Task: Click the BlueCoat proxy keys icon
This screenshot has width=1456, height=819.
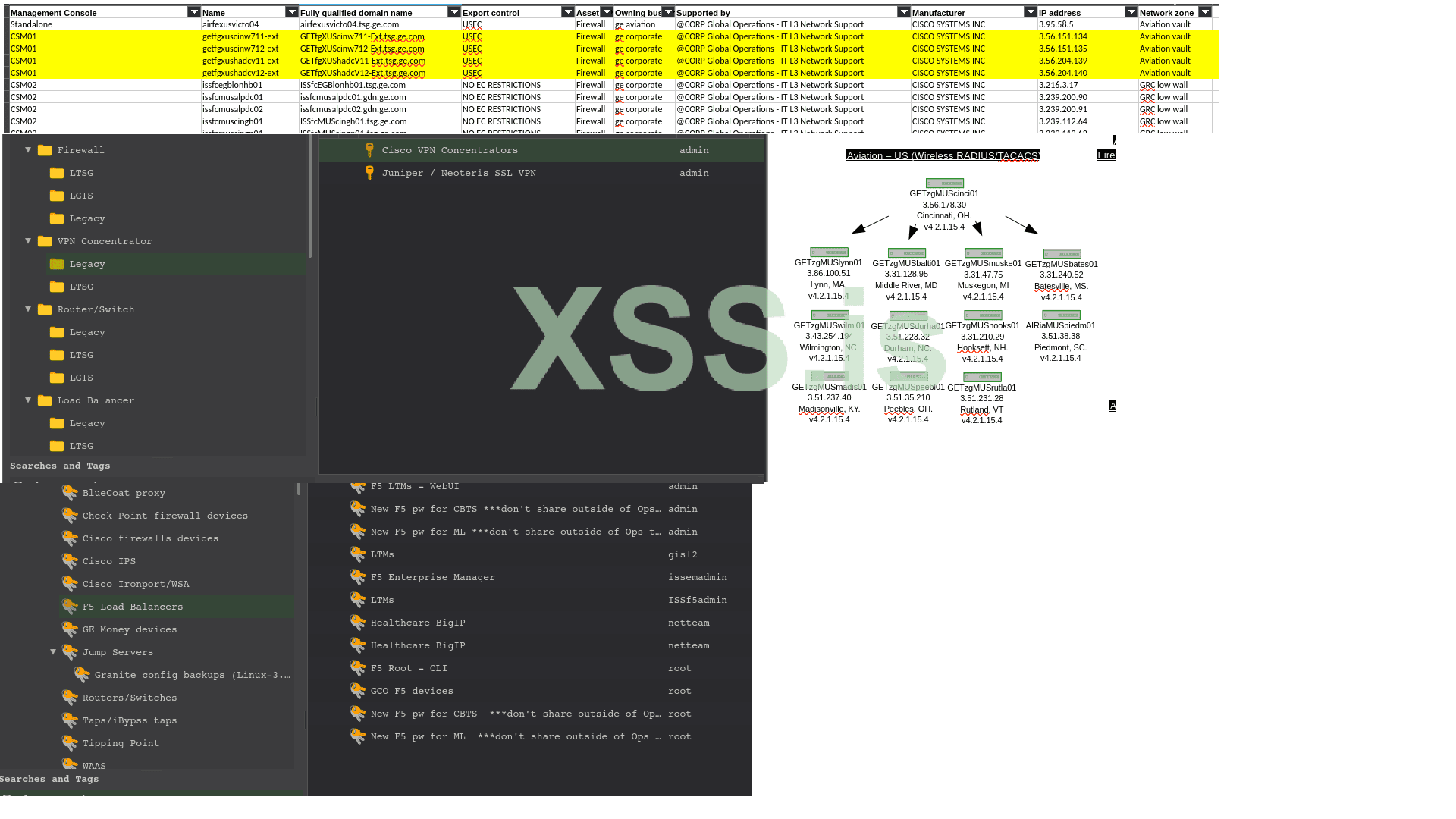Action: click(x=70, y=493)
